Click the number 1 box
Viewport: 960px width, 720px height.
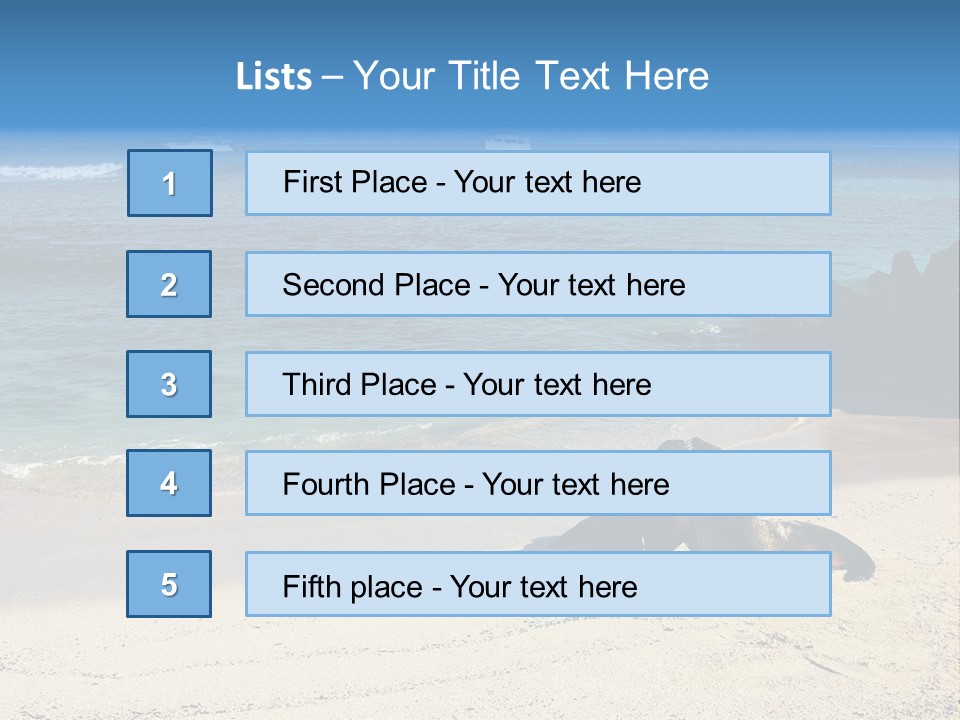(x=170, y=183)
